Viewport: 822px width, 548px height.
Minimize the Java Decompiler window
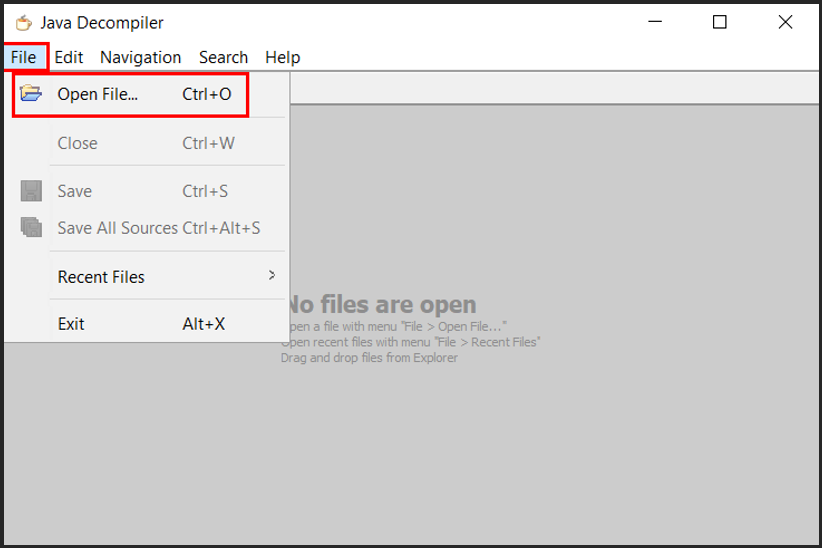tap(655, 22)
